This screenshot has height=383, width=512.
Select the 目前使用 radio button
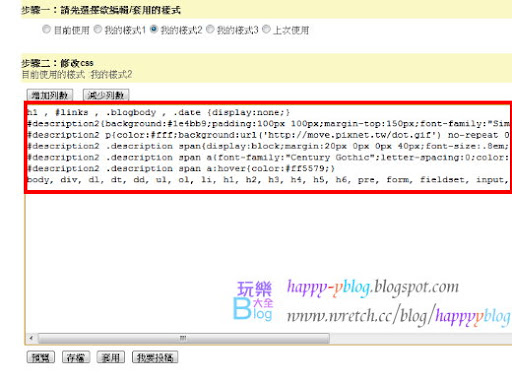(x=46, y=29)
